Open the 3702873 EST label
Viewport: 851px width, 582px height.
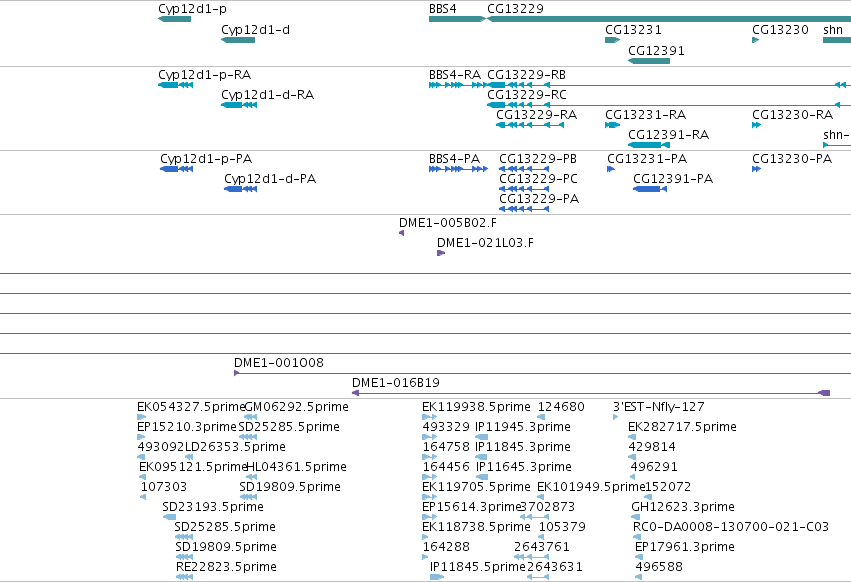pos(547,508)
